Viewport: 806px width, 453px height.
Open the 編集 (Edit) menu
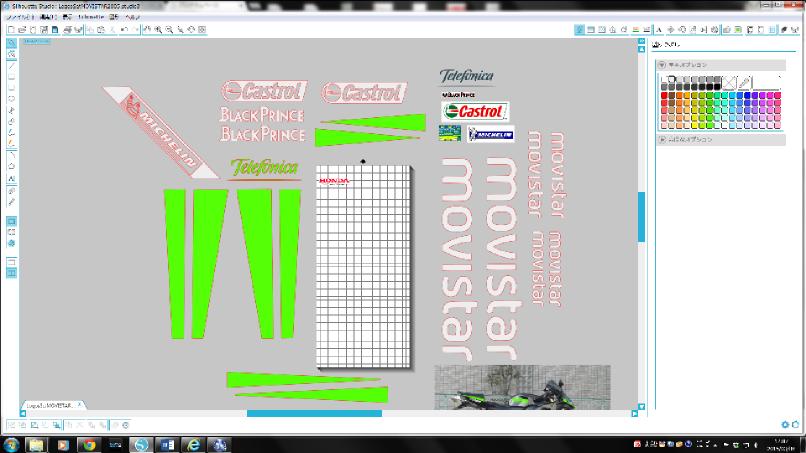click(x=48, y=17)
